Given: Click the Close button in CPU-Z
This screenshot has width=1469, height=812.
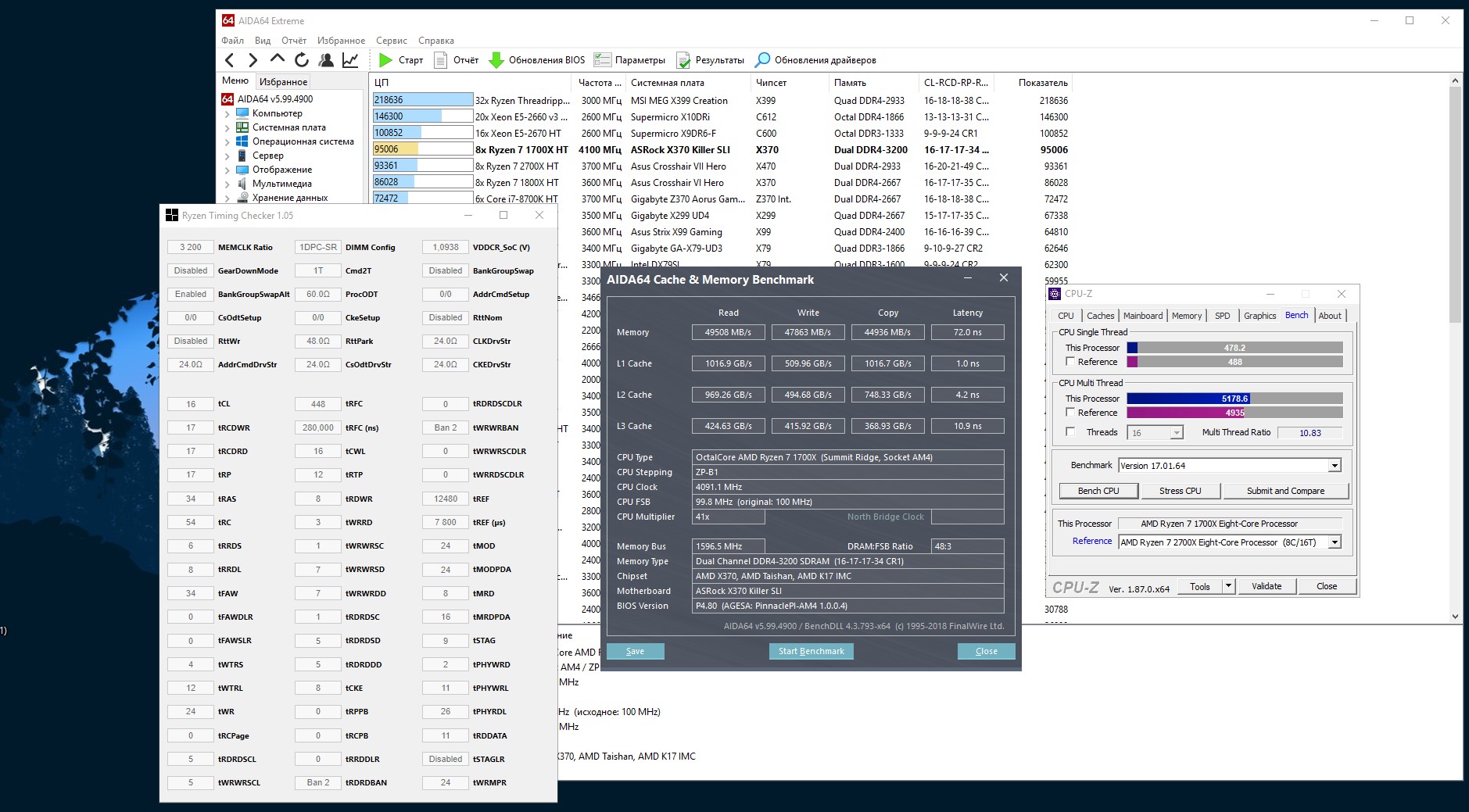Looking at the screenshot, I should click(1327, 586).
